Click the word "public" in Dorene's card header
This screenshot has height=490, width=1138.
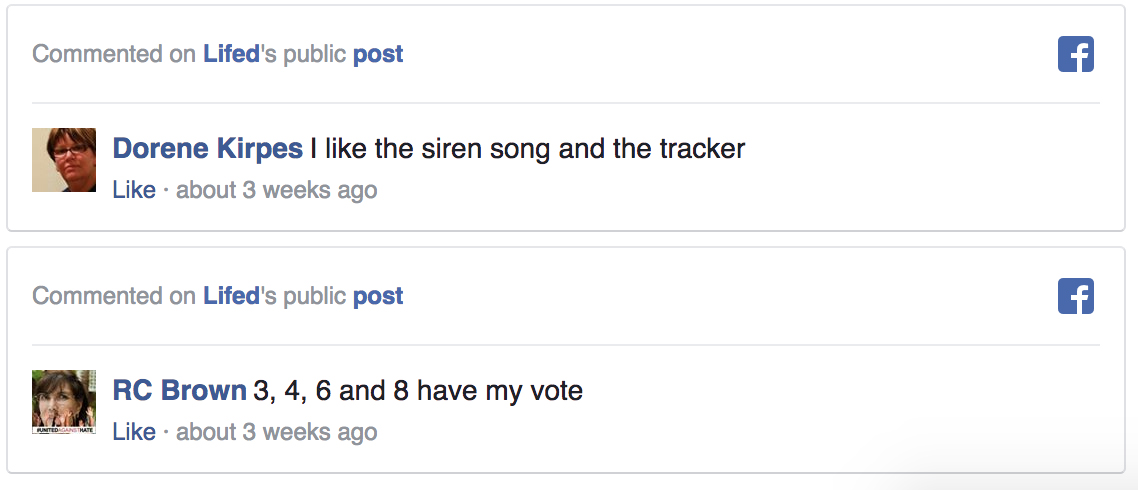(314, 54)
